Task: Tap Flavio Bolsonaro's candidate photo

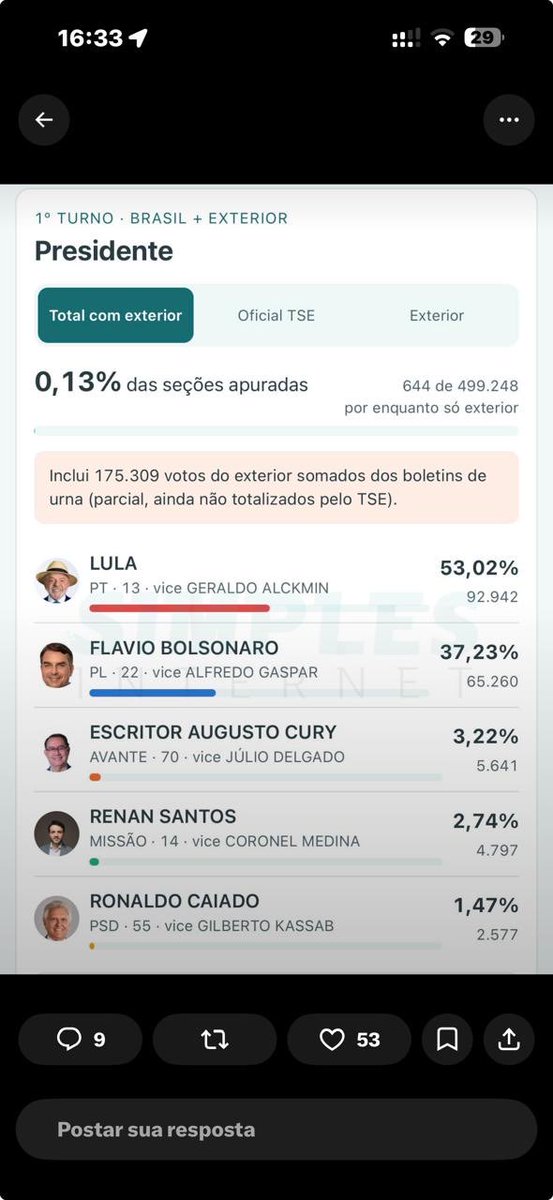Action: pyautogui.click(x=57, y=666)
